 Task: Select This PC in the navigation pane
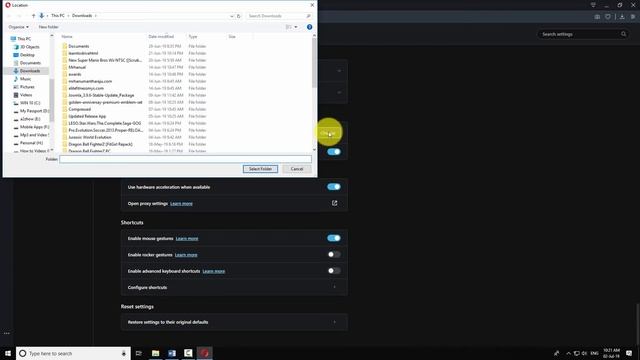point(24,39)
